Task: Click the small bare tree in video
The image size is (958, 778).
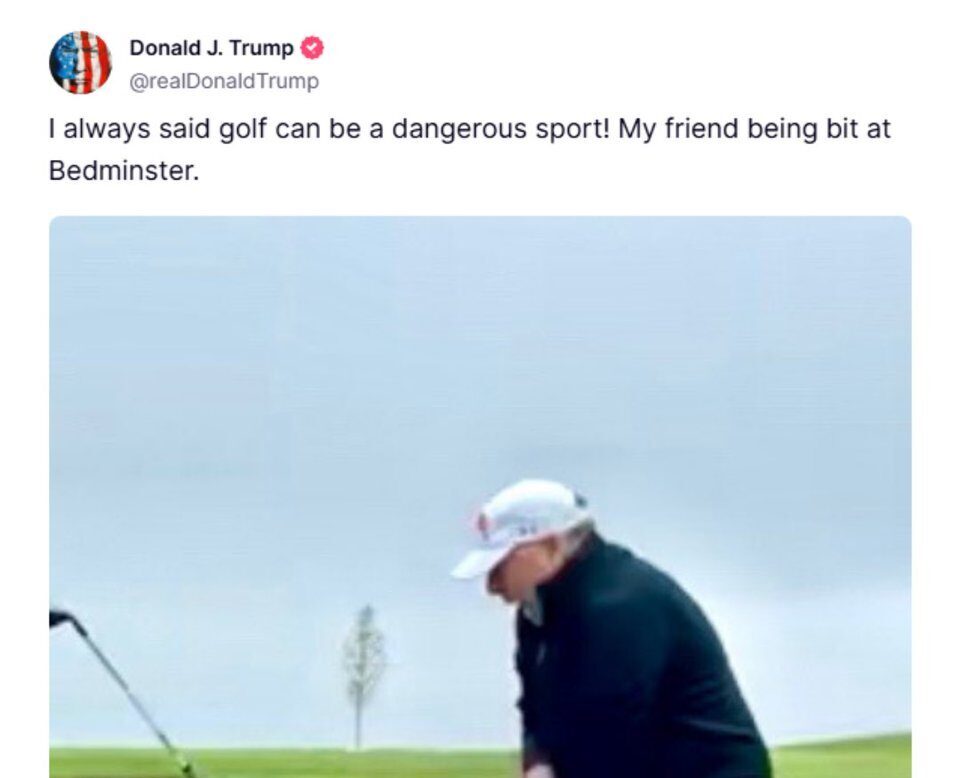Action: coord(364,676)
